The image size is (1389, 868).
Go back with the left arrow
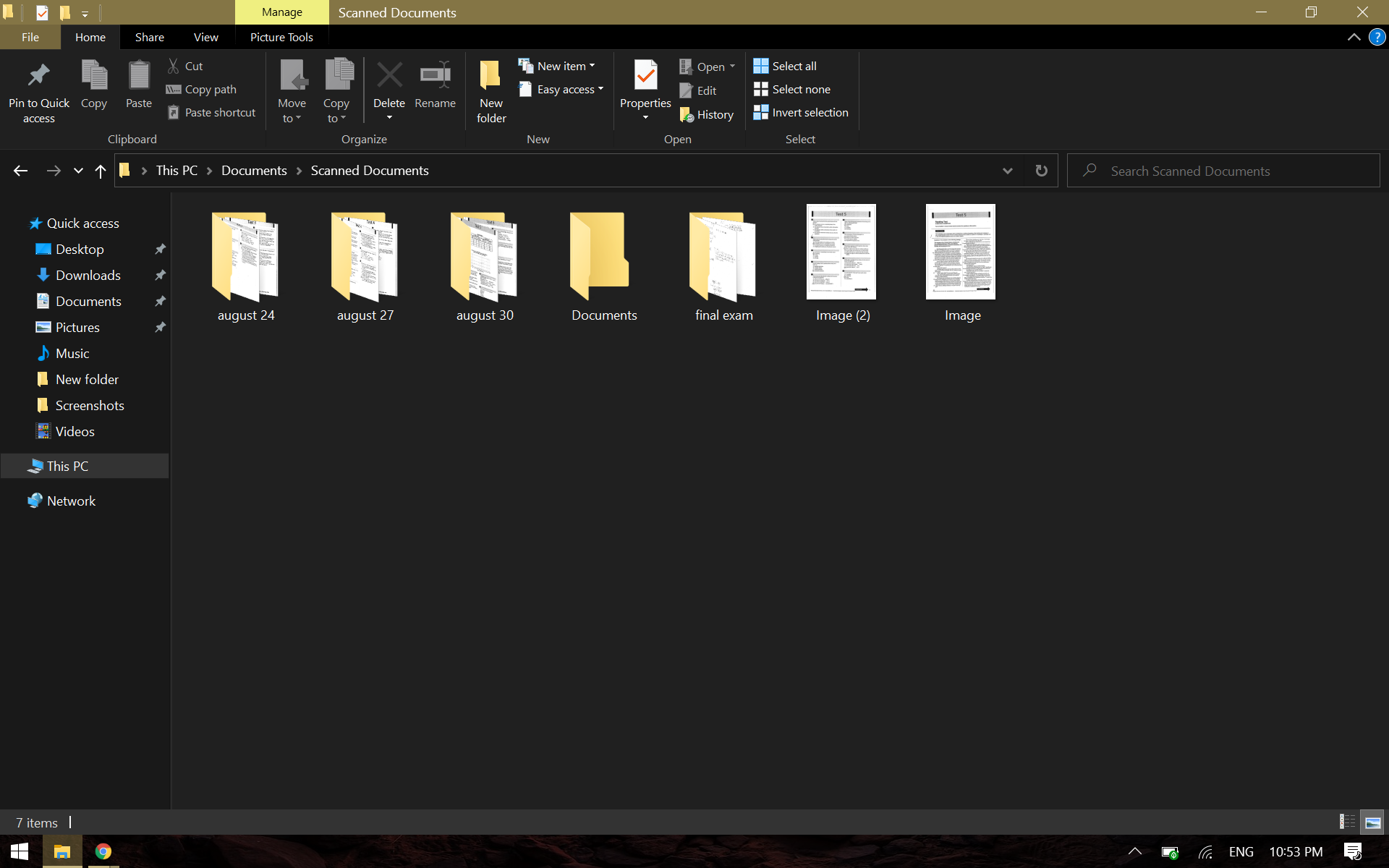point(20,171)
